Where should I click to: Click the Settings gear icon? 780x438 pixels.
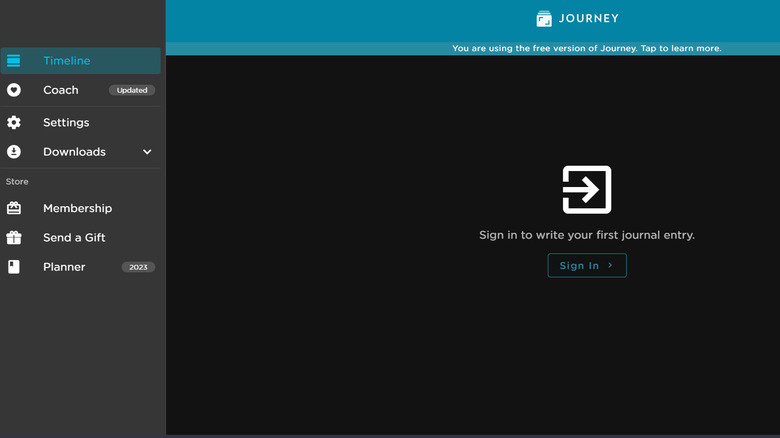[x=13, y=122]
